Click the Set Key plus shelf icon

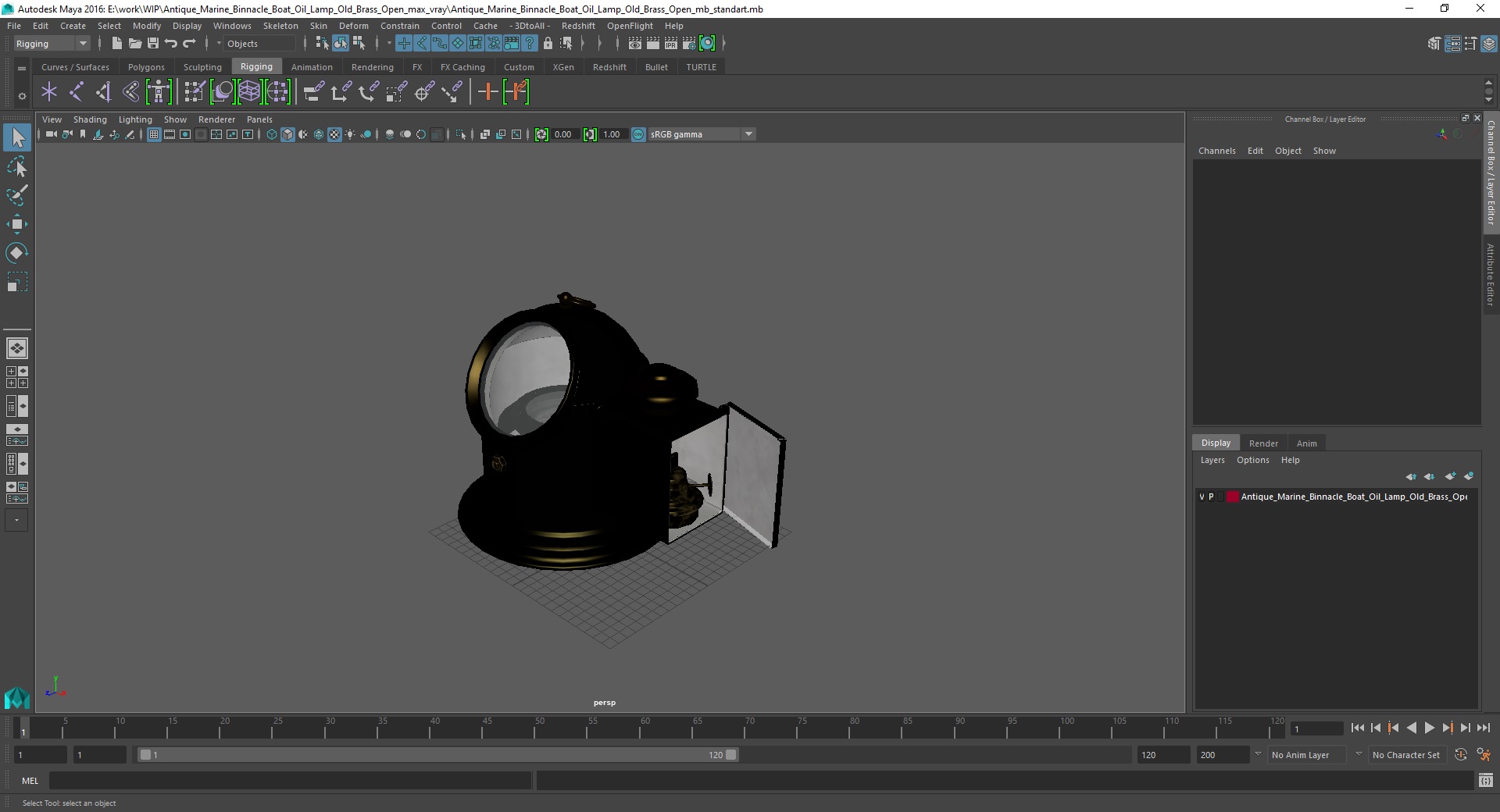point(487,92)
